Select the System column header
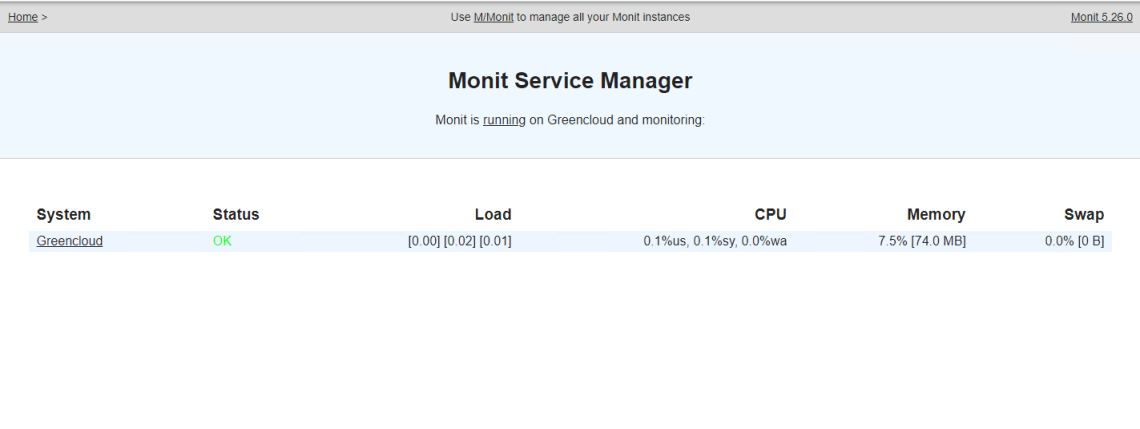This screenshot has height=429, width=1140. [64, 214]
